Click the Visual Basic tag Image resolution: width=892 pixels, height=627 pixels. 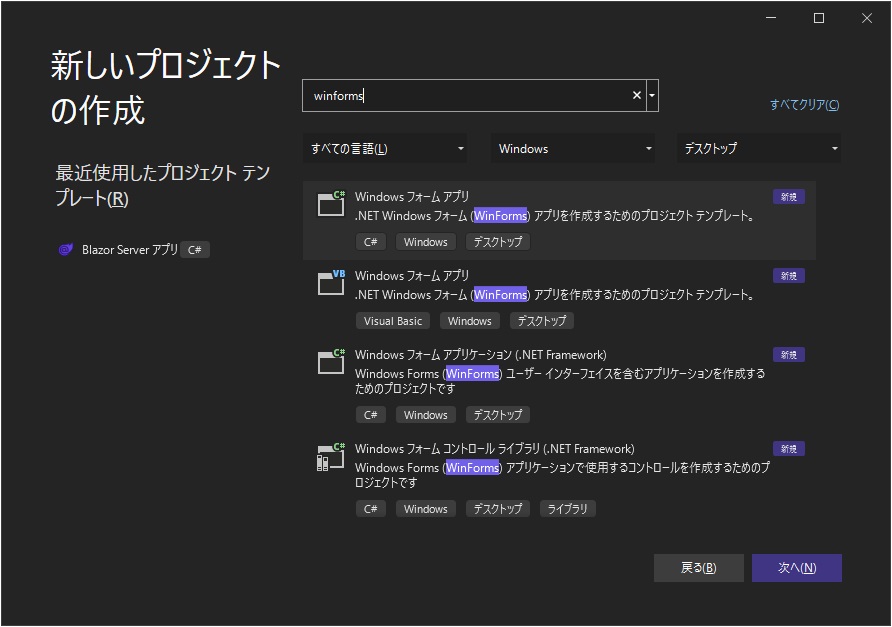tap(393, 321)
